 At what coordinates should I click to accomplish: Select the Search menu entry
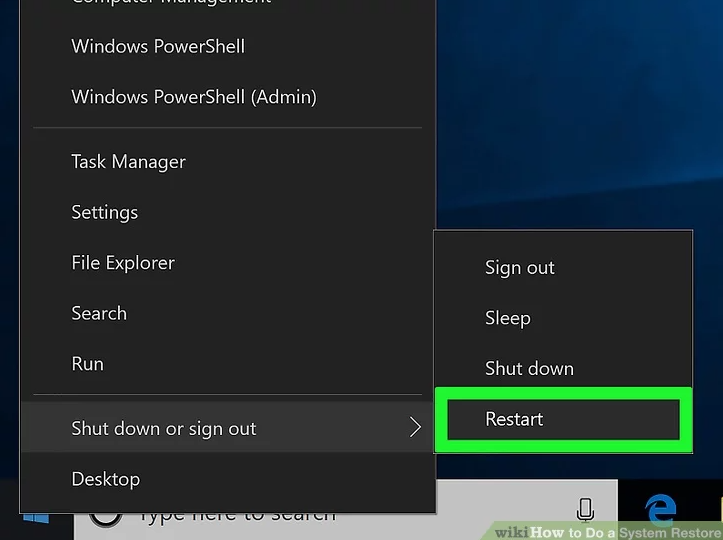(99, 313)
